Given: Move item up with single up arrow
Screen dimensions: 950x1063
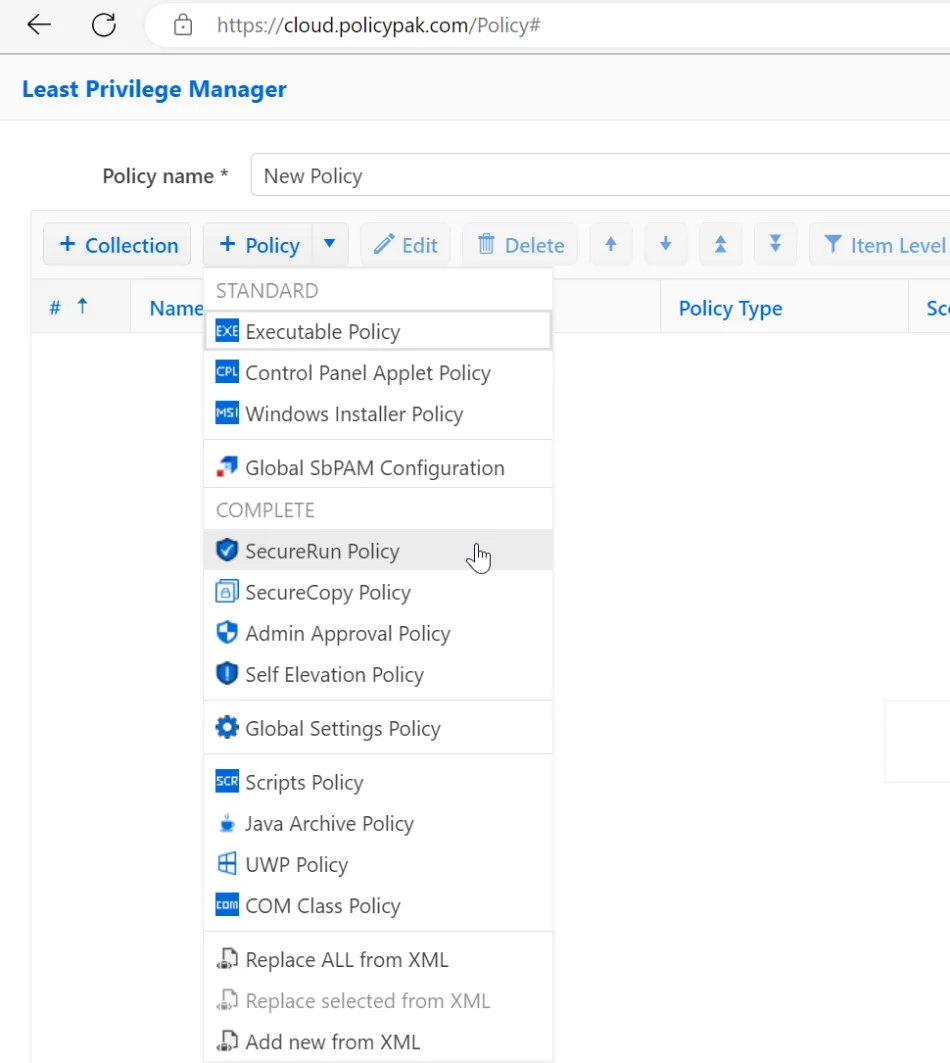Looking at the screenshot, I should 611,245.
